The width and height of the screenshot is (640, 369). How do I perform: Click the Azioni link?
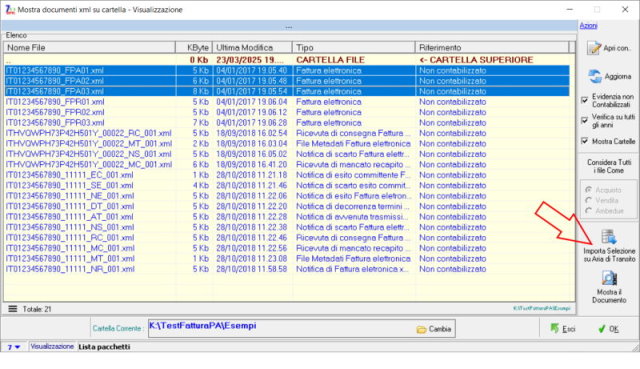pos(588,25)
